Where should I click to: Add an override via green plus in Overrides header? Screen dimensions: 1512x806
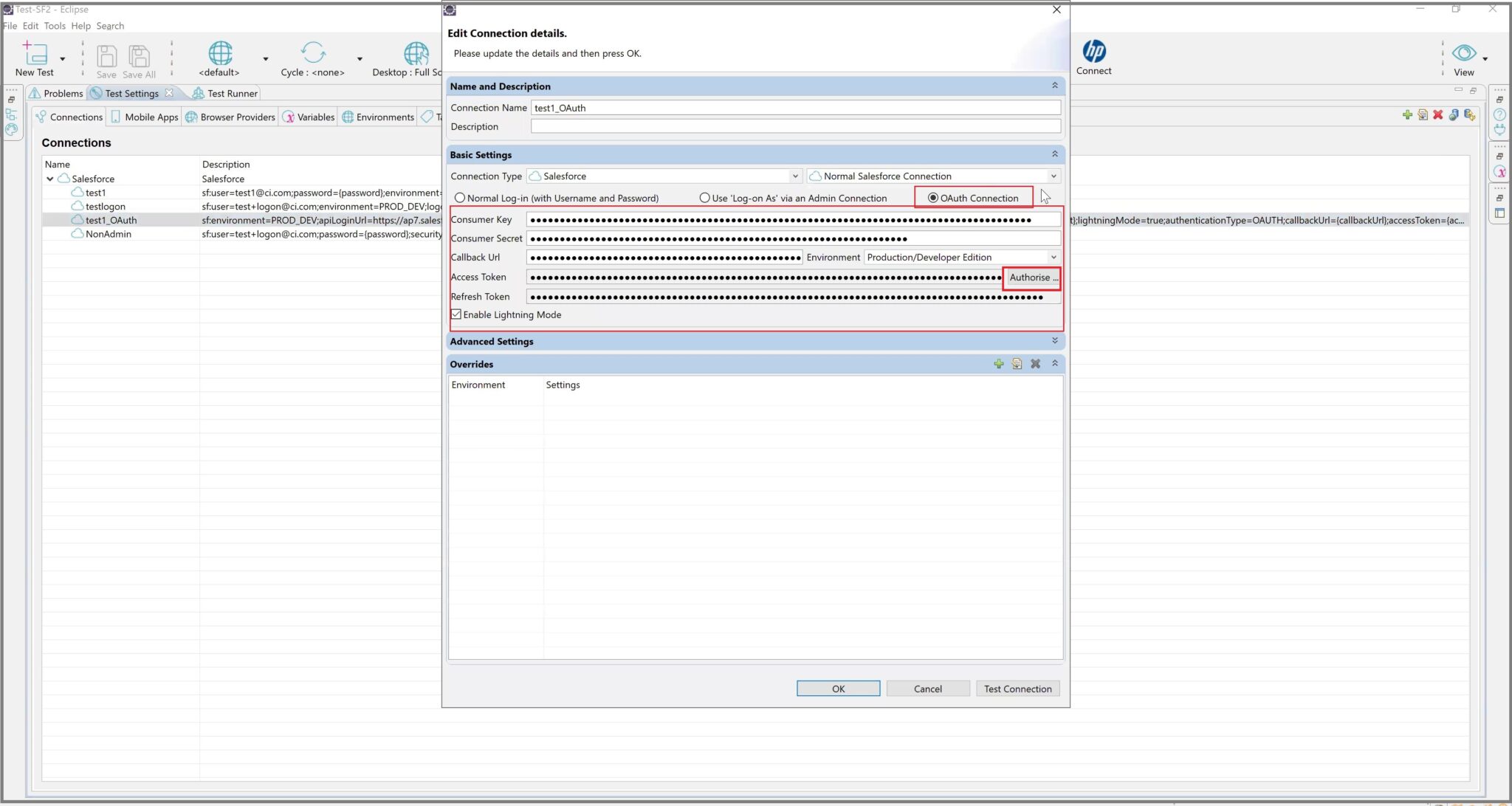click(x=999, y=364)
